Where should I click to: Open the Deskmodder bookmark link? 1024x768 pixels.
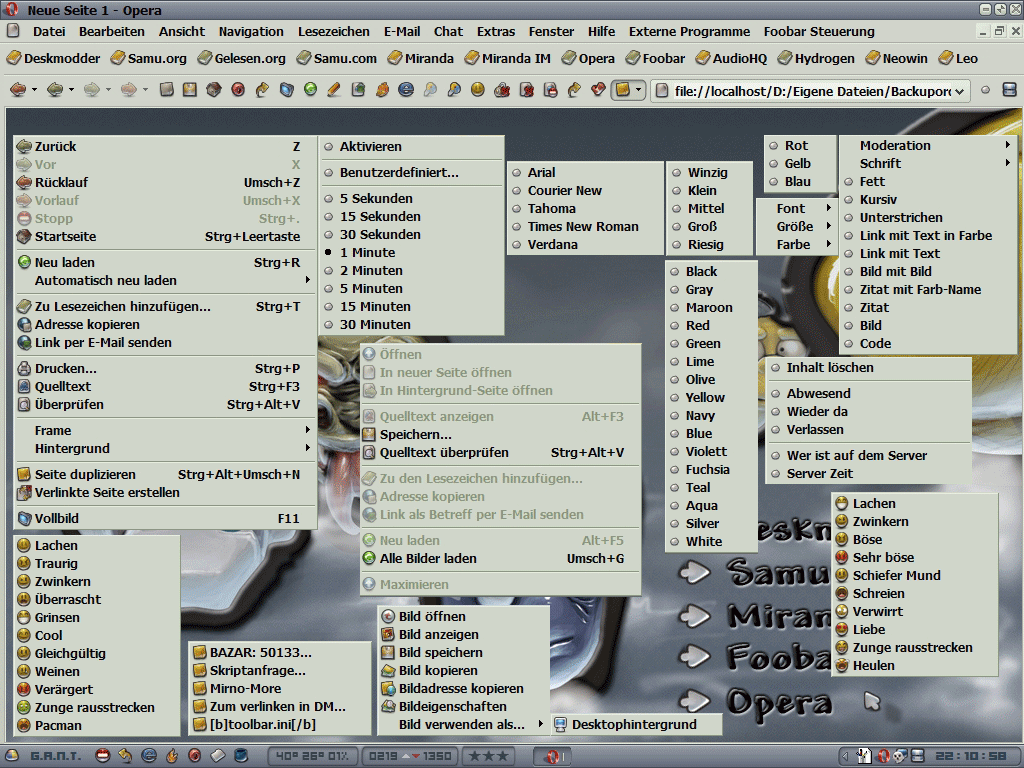click(54, 58)
